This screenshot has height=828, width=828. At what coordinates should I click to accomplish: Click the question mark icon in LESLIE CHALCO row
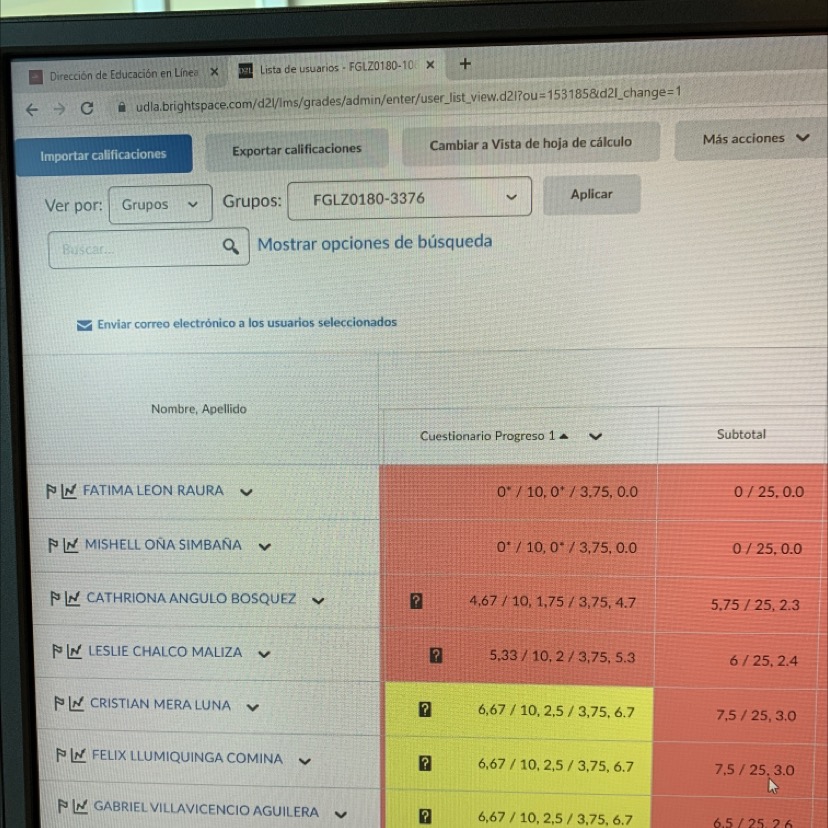(x=435, y=656)
